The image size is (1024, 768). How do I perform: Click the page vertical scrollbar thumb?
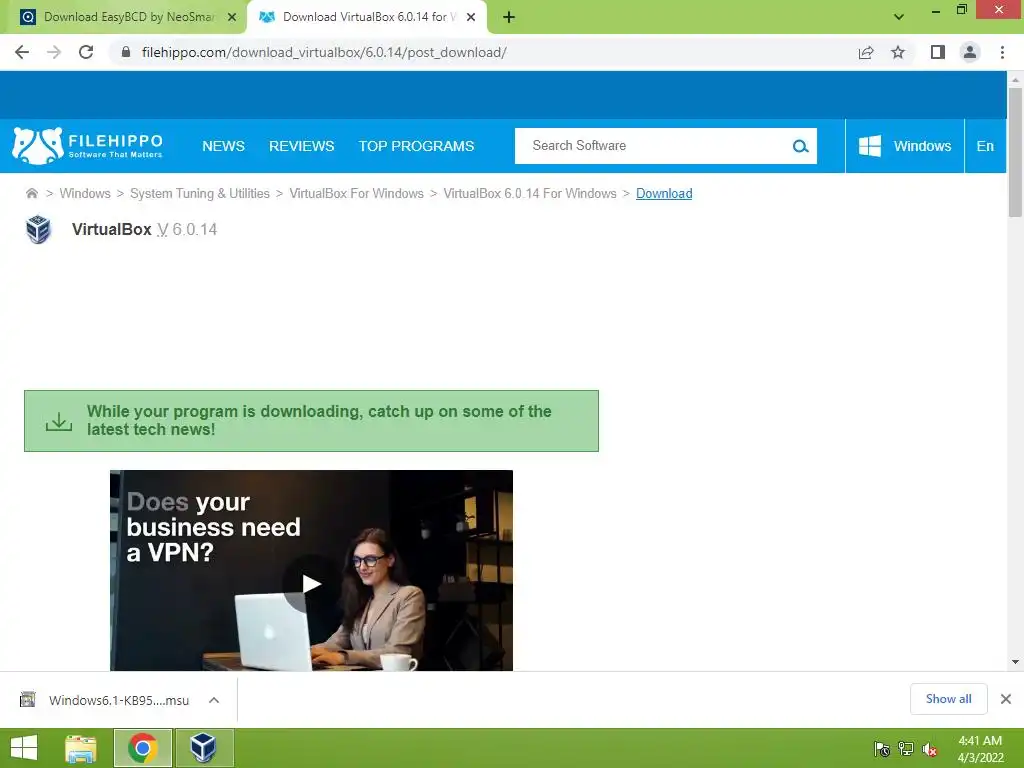[x=1015, y=152]
